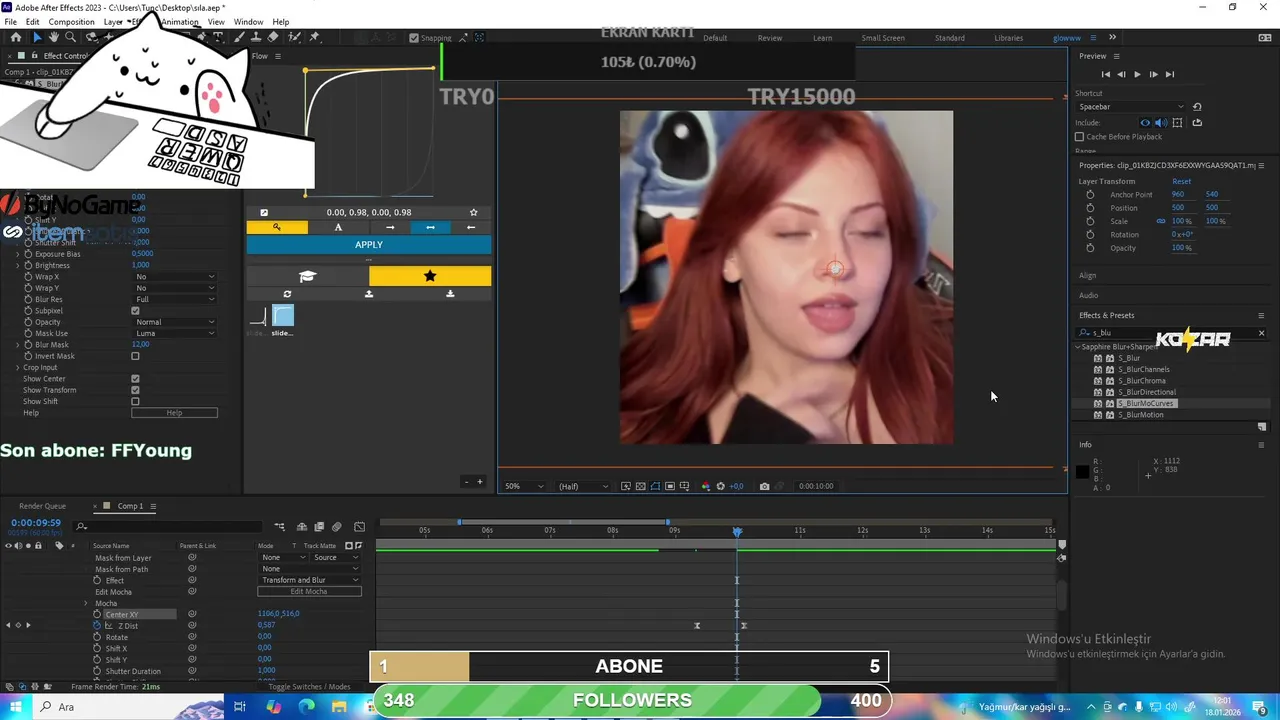1280x720 pixels.
Task: Select the S_BlurChannels effect
Action: tap(1144, 370)
